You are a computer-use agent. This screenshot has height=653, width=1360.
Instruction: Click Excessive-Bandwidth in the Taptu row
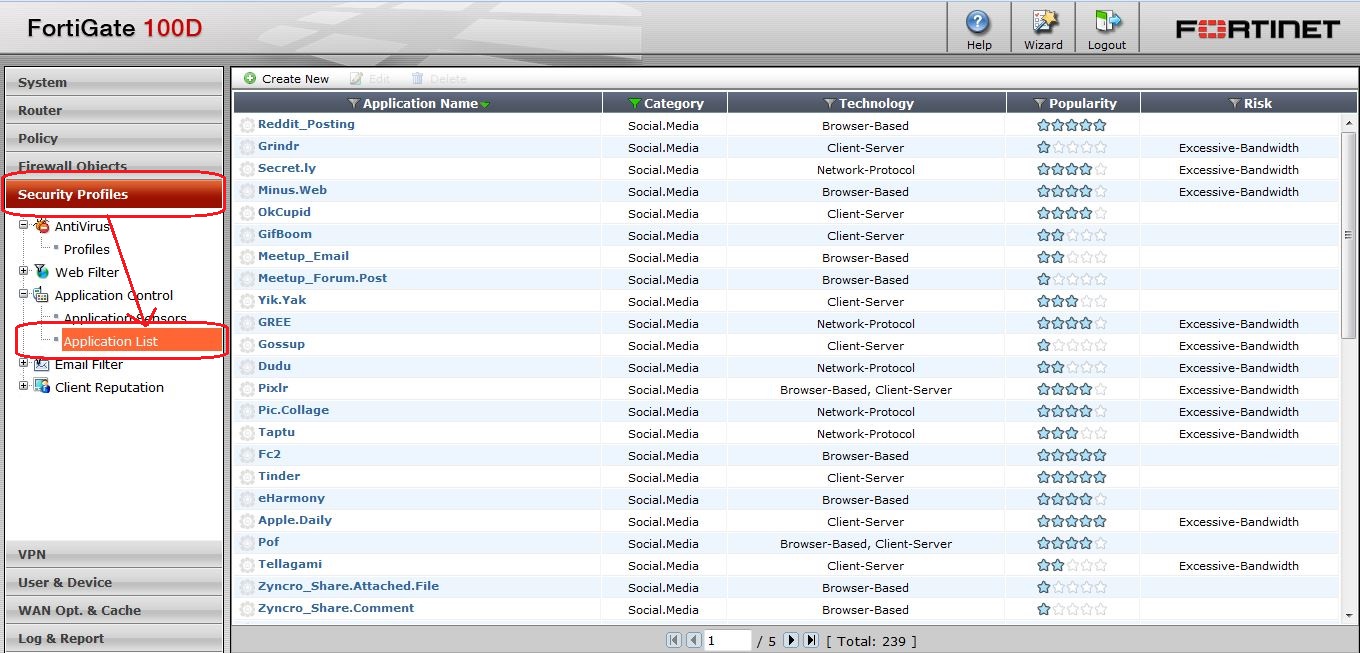(1238, 434)
